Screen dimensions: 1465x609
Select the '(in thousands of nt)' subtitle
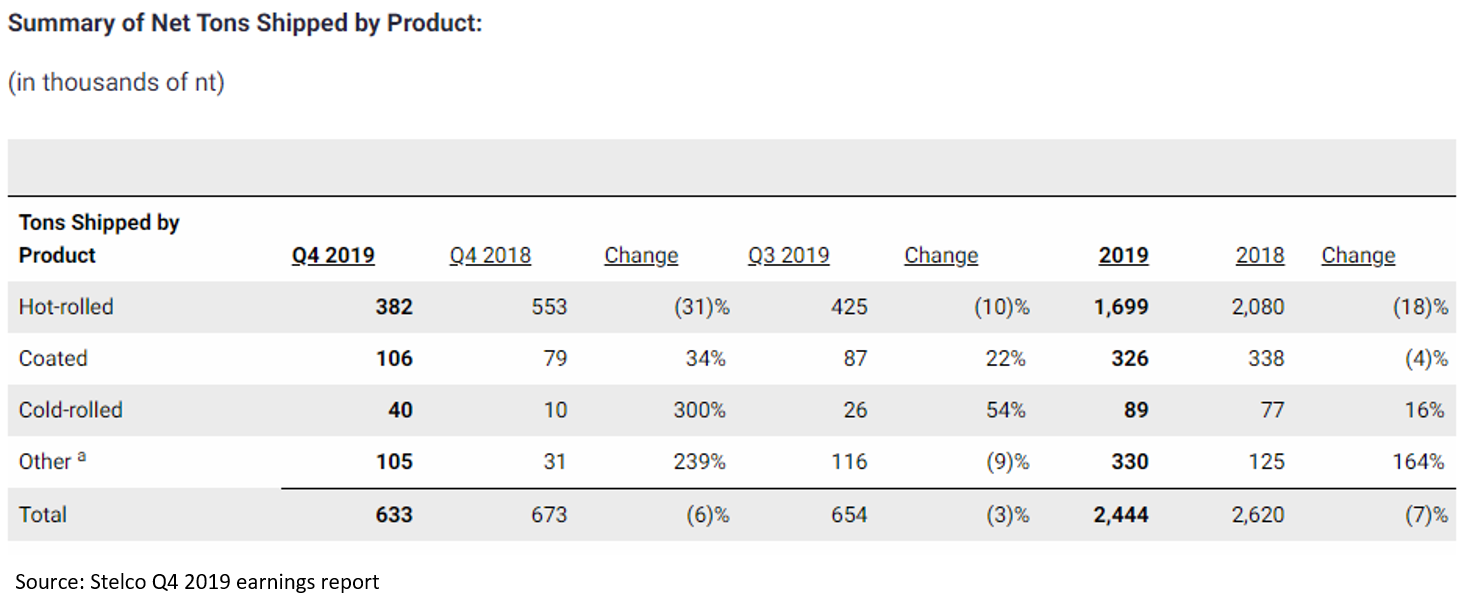pos(116,83)
